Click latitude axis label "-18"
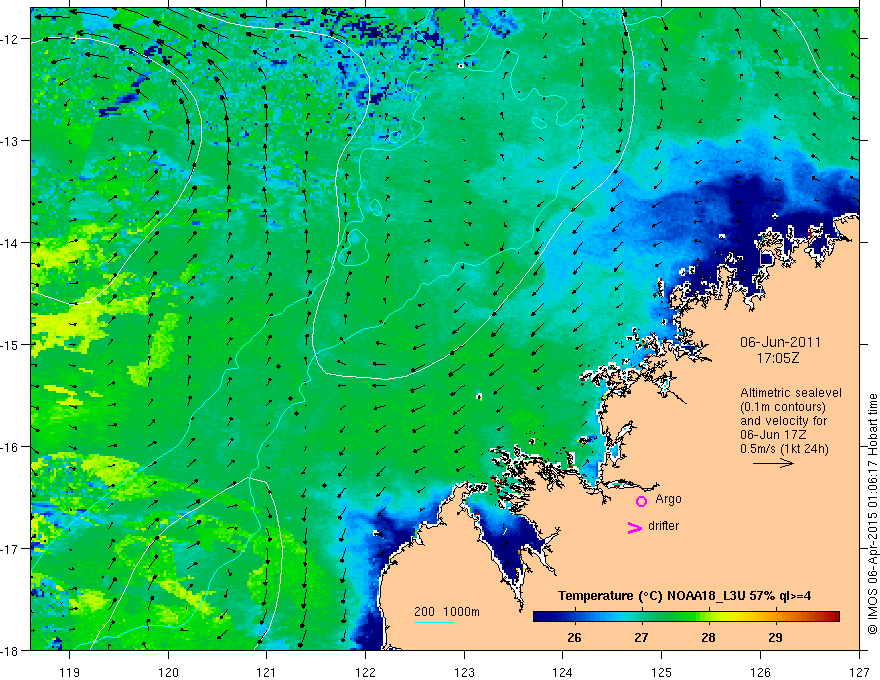Screen dimensions: 880x680 (x=11, y=650)
